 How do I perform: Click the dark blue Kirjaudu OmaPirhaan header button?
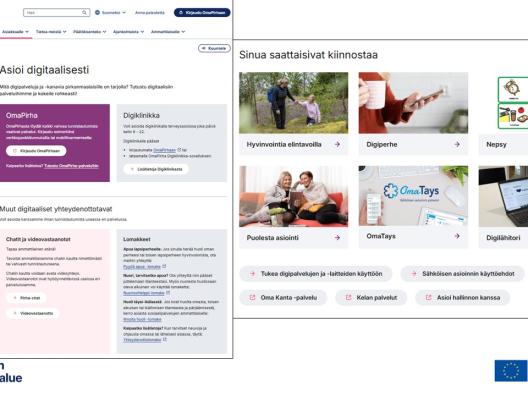coord(202,12)
